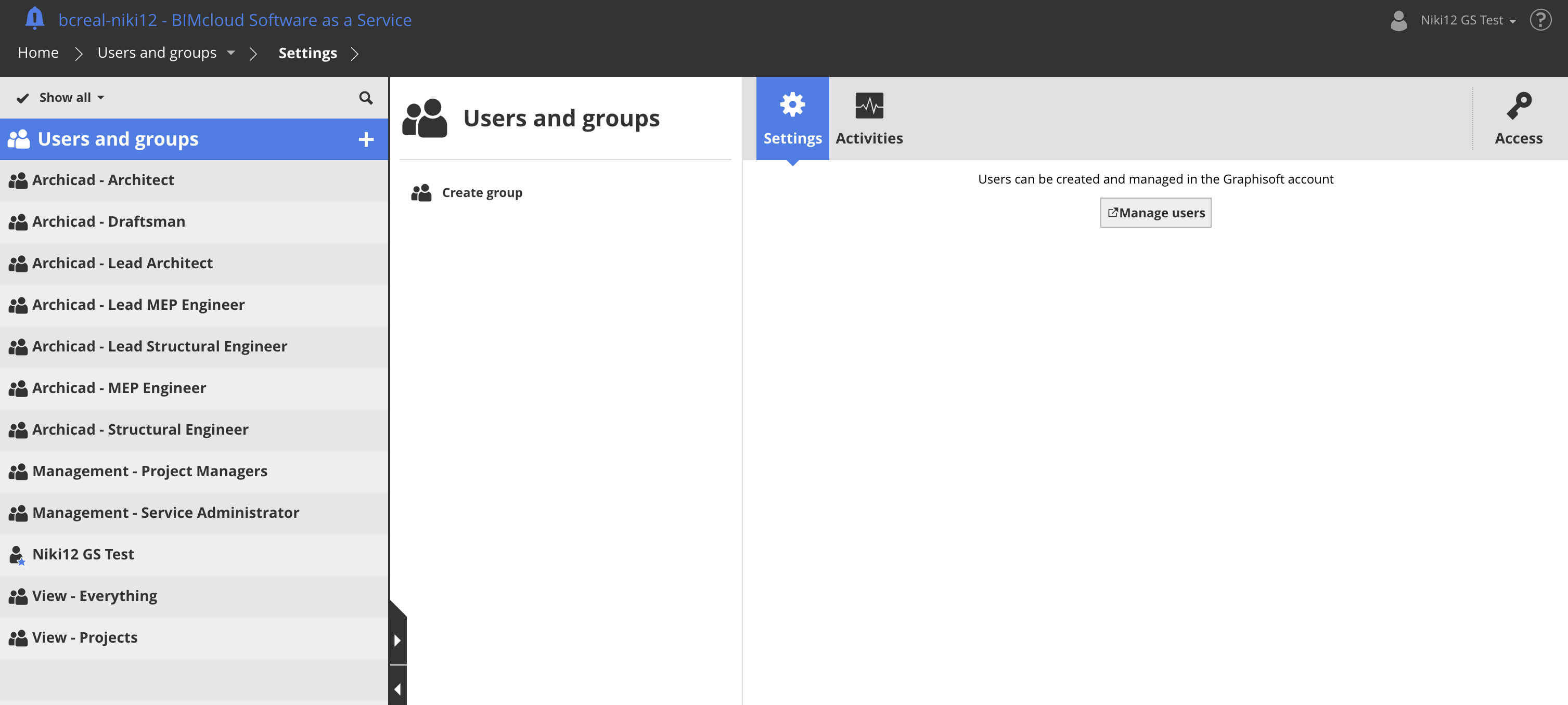Open the bcreal-niki12 BIMcloud title link
Viewport: 1568px width, 705px height.
[x=235, y=20]
